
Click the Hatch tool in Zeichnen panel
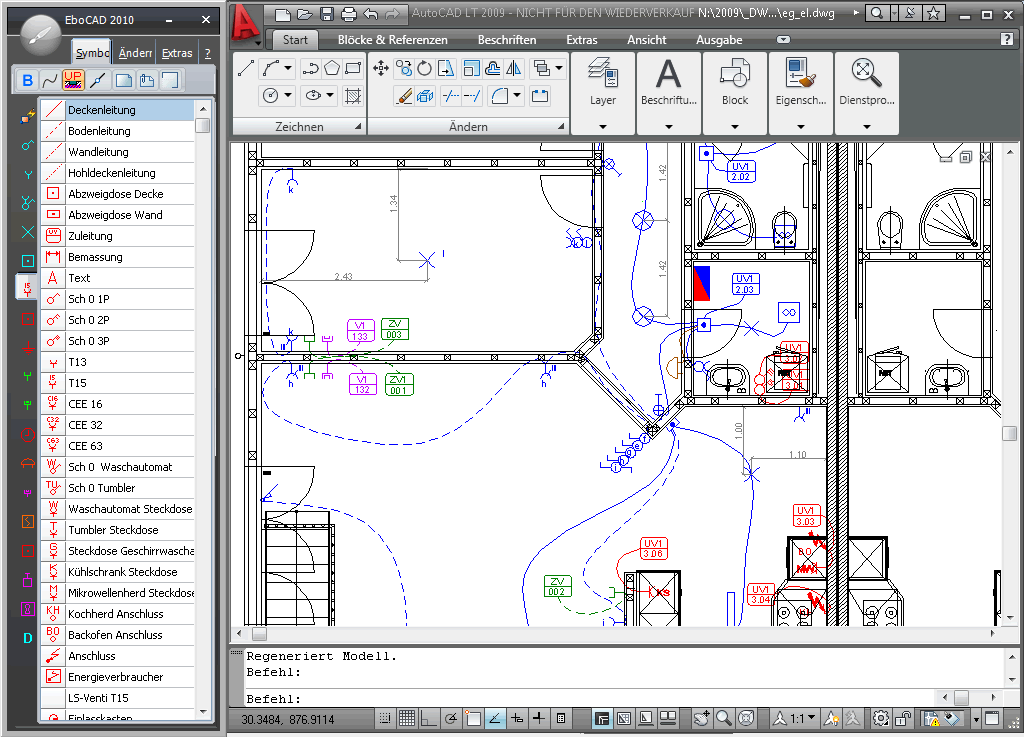point(353,96)
